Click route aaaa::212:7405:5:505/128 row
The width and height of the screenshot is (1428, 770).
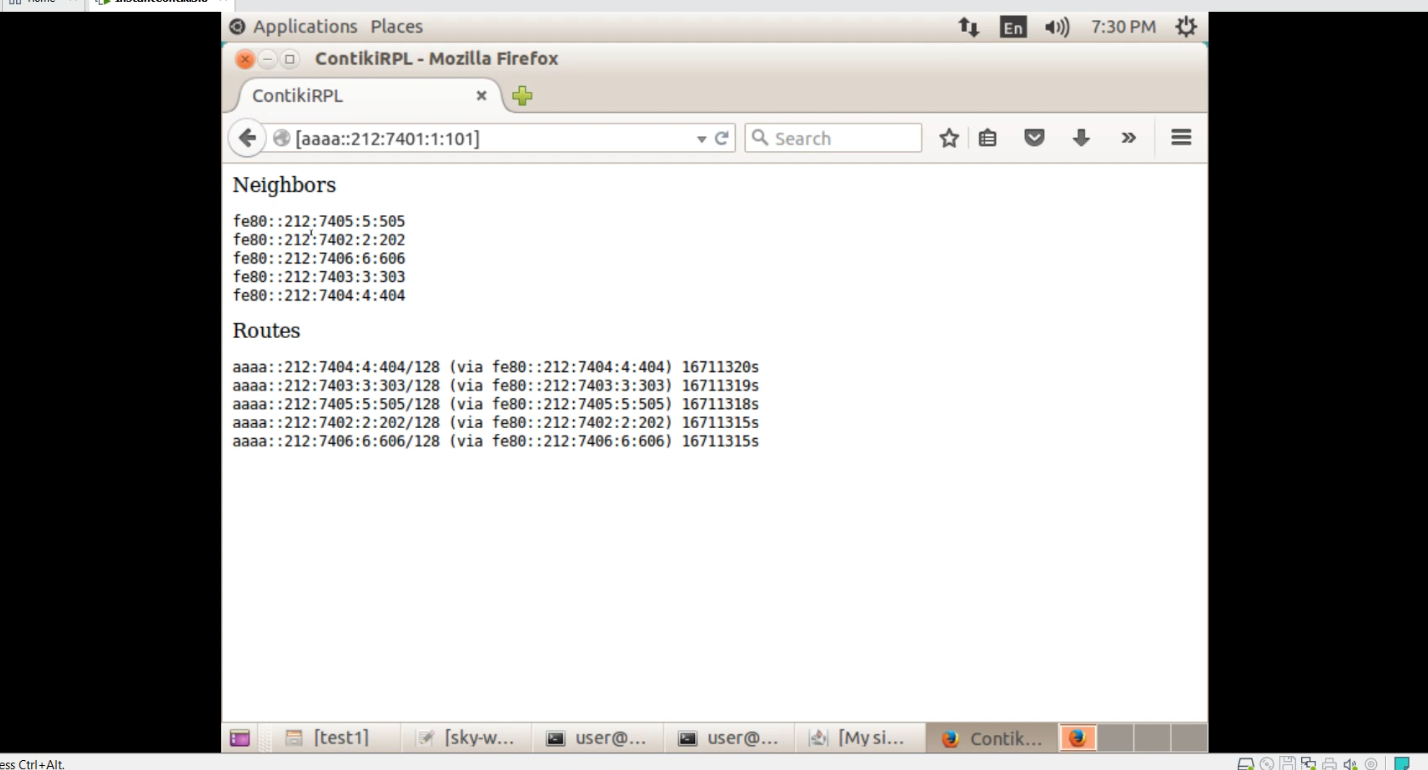pyautogui.click(x=496, y=404)
